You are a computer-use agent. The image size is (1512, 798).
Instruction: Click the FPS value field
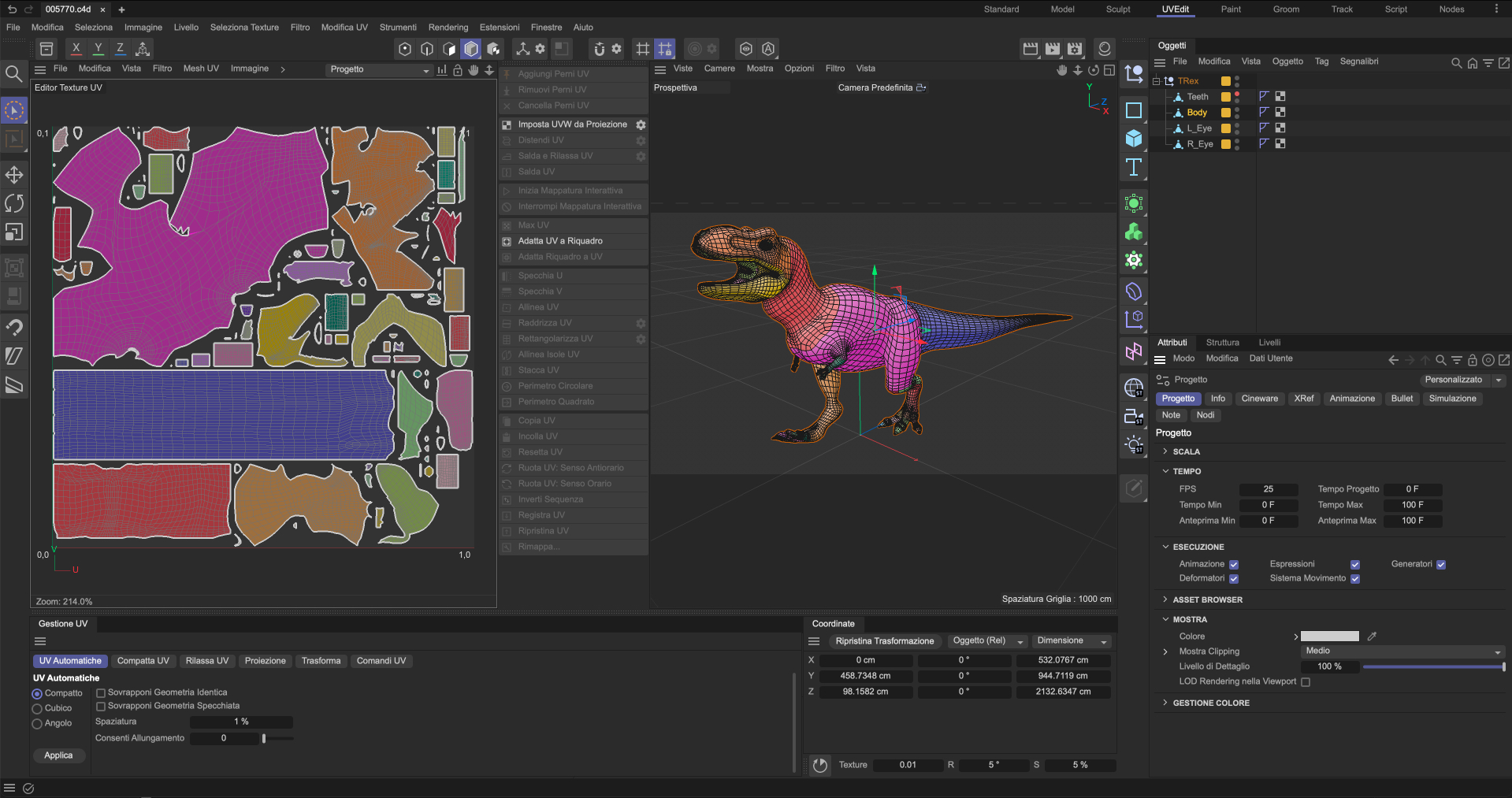pyautogui.click(x=1269, y=489)
